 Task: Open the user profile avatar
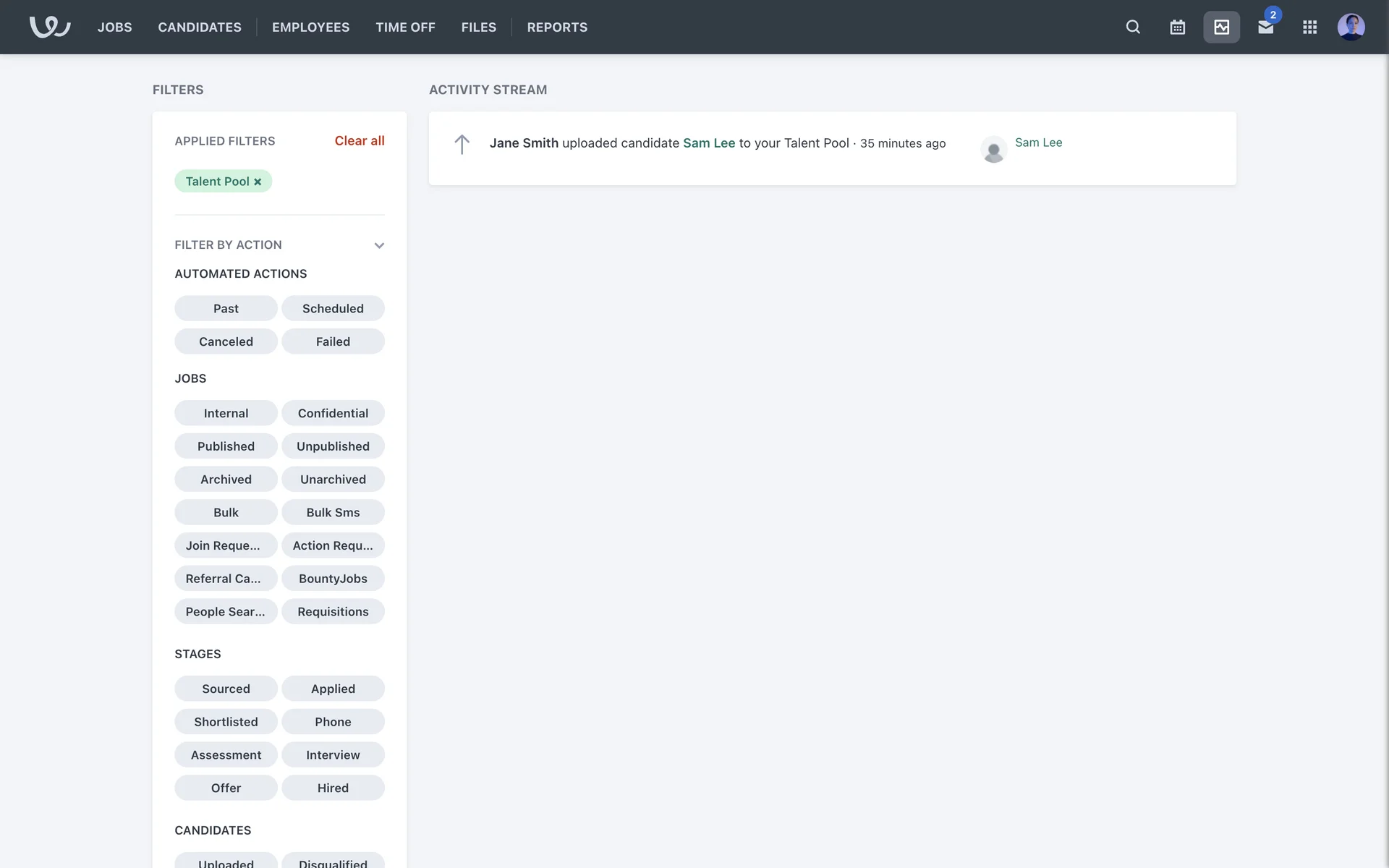point(1351,27)
